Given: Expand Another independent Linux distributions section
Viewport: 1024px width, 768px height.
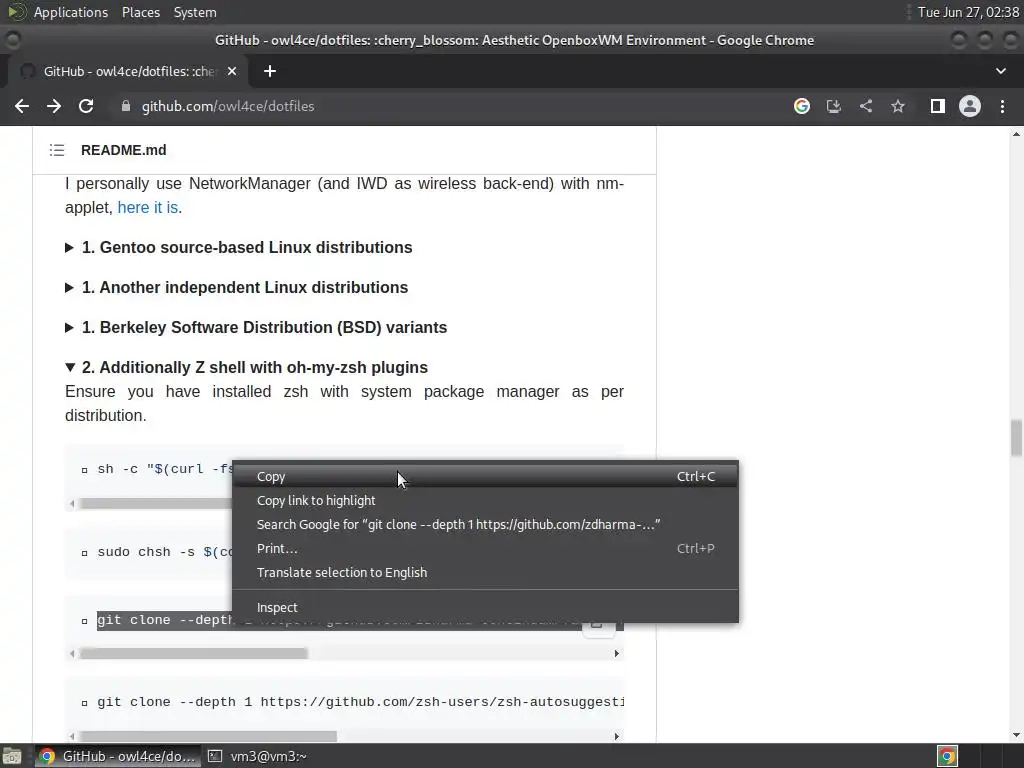Looking at the screenshot, I should pos(236,287).
